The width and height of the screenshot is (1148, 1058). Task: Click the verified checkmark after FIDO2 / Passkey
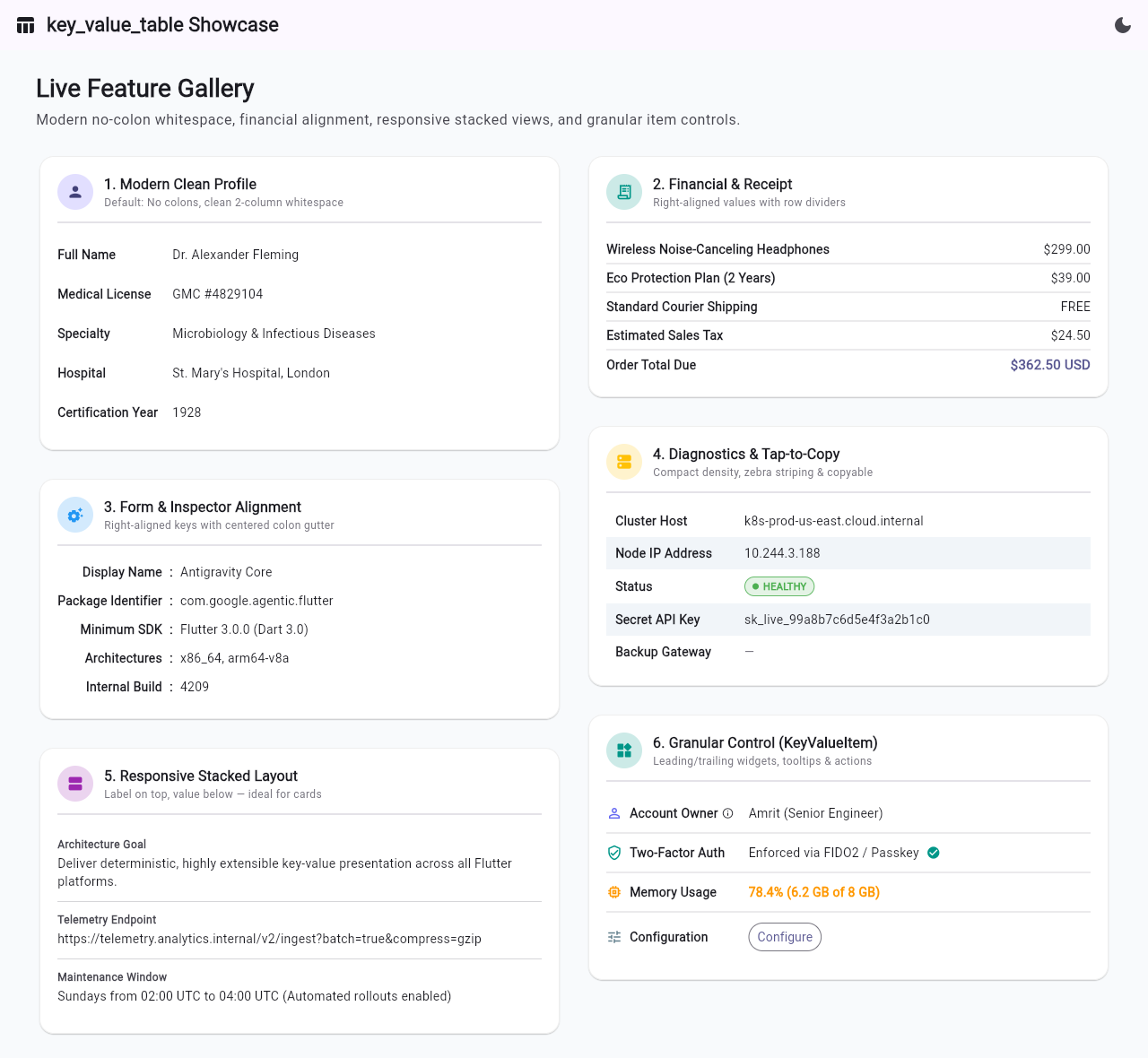[x=934, y=853]
